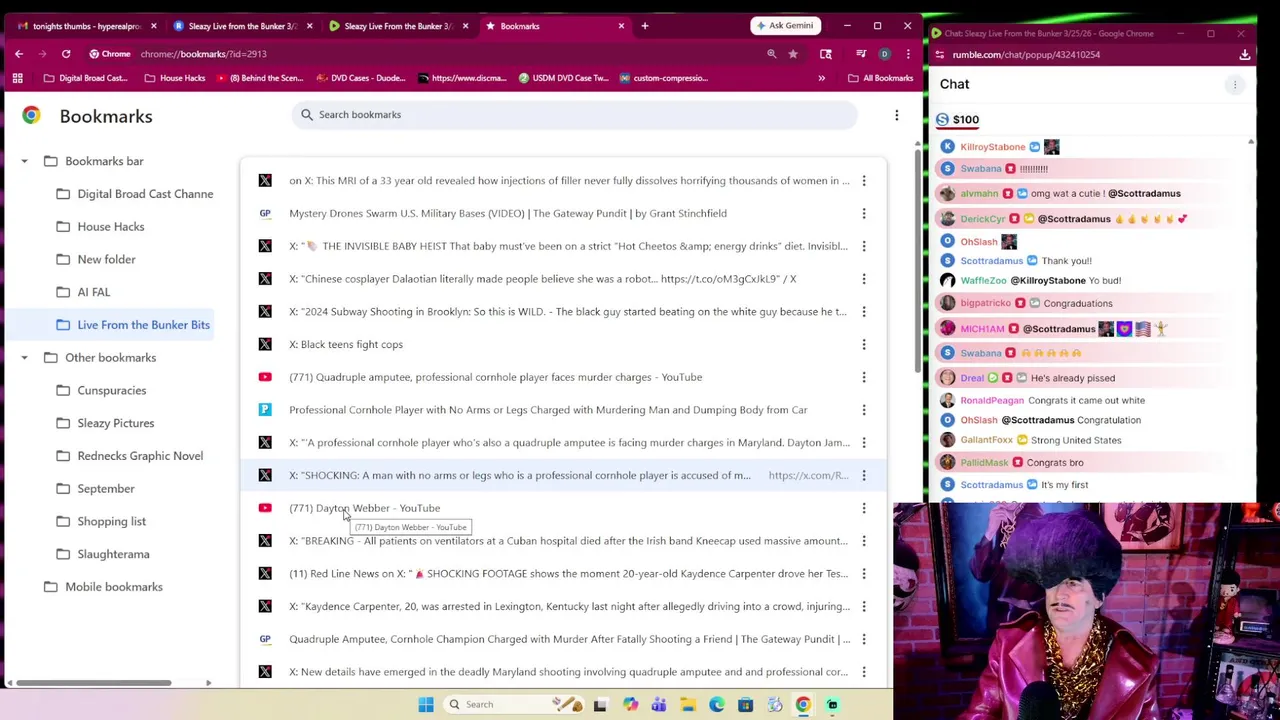Click the Chrome address bar URL
Screen dimensions: 1280x720
203,54
